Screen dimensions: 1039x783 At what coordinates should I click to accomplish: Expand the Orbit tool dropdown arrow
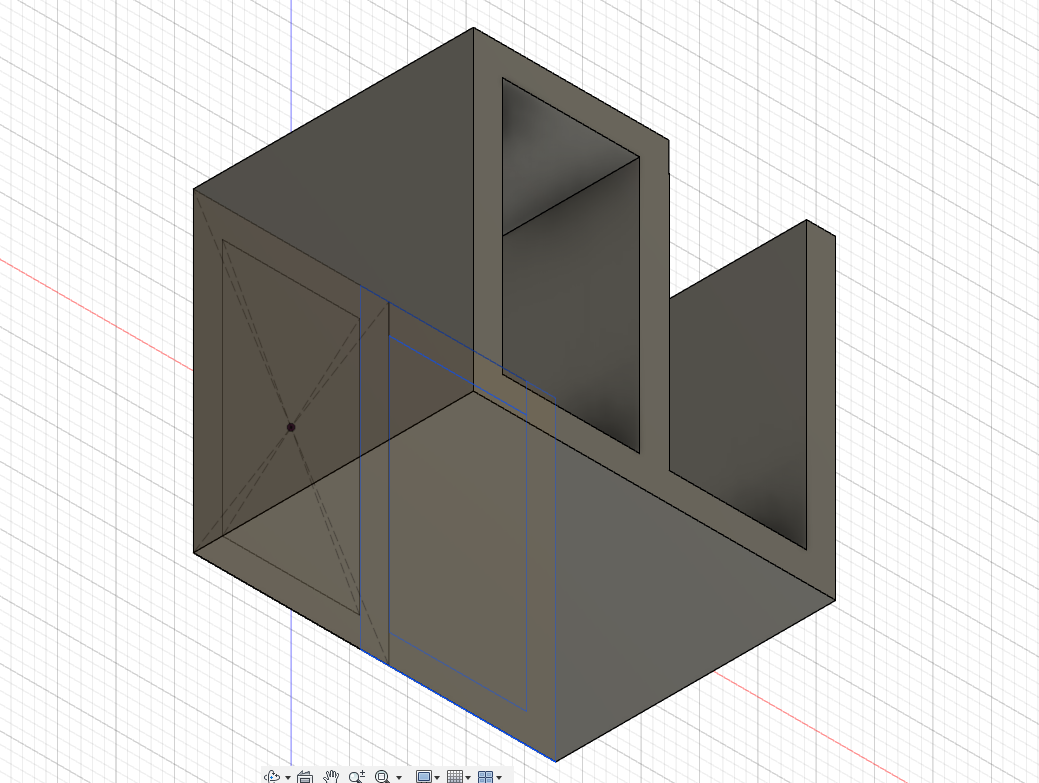(288, 776)
